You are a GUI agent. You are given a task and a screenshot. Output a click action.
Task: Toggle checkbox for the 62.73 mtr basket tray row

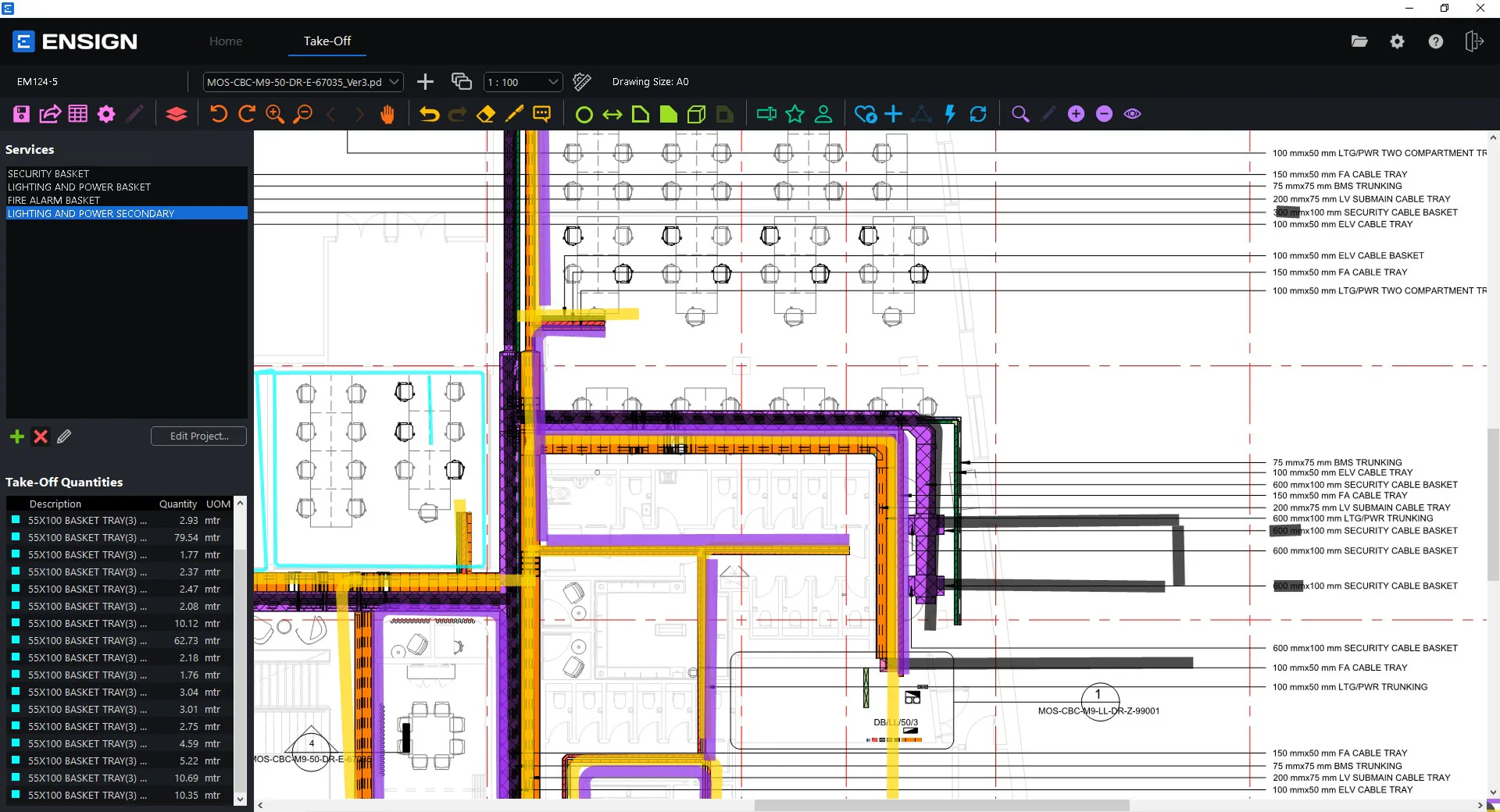(15, 640)
